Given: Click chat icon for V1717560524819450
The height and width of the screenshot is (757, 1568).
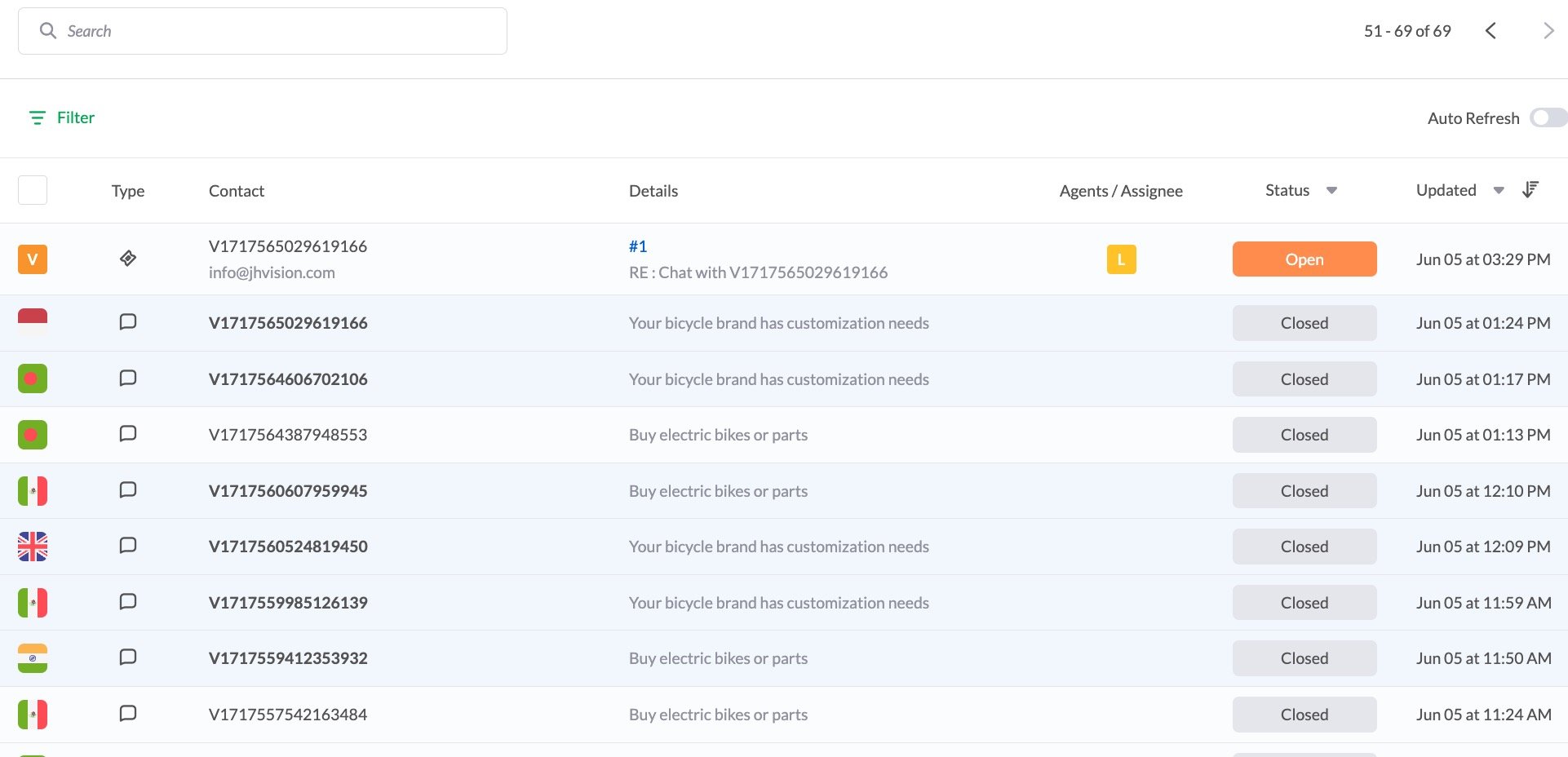Looking at the screenshot, I should (128, 545).
